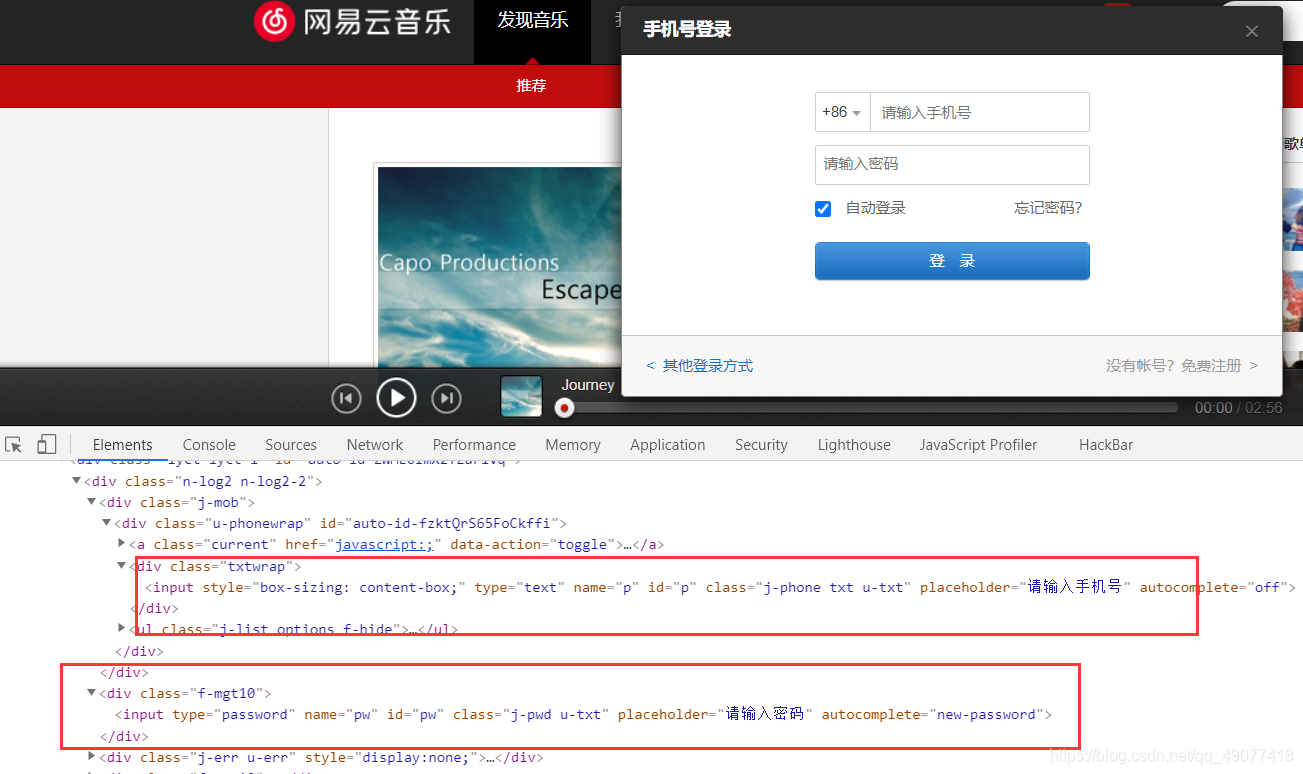Click the Journey album thumbnail in player
The image size is (1303, 774).
coord(521,396)
